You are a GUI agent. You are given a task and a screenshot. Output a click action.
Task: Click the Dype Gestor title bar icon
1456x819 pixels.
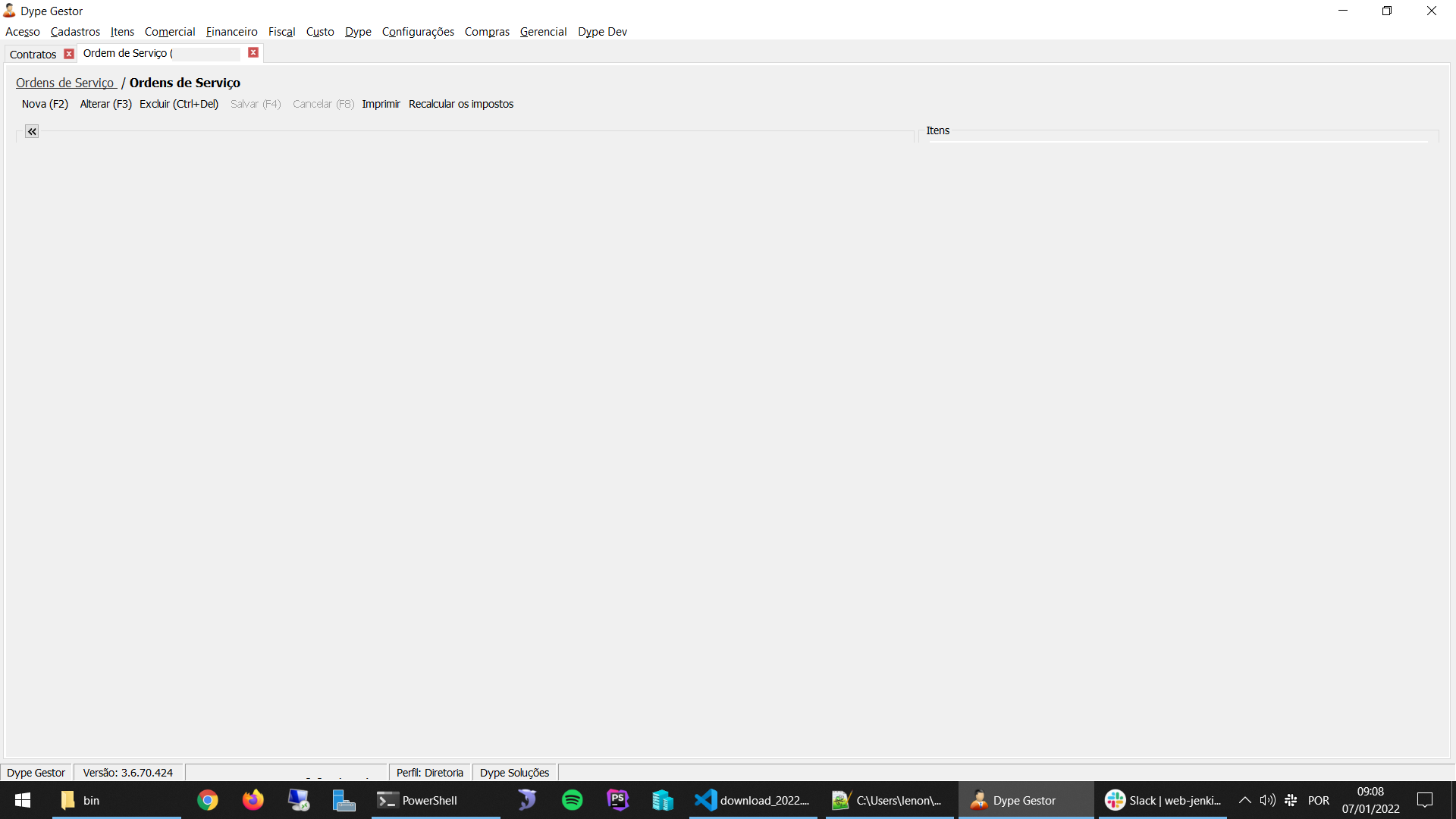coord(10,11)
